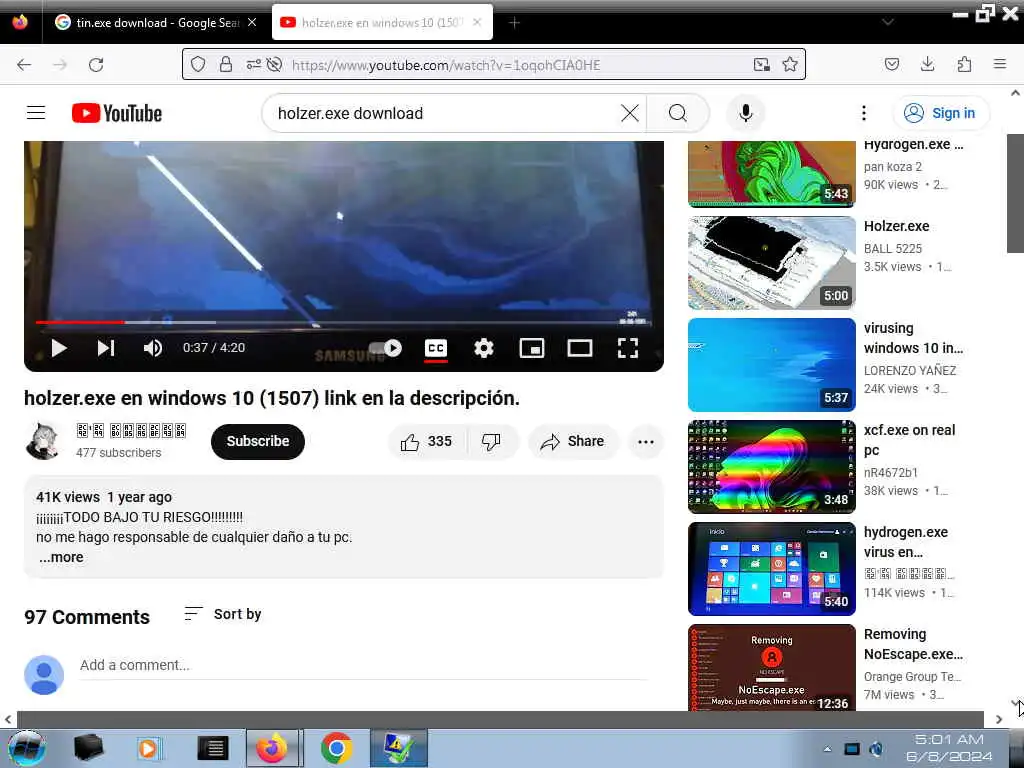Dislike the video with thumbs down
The width and height of the screenshot is (1024, 768).
[x=491, y=441]
